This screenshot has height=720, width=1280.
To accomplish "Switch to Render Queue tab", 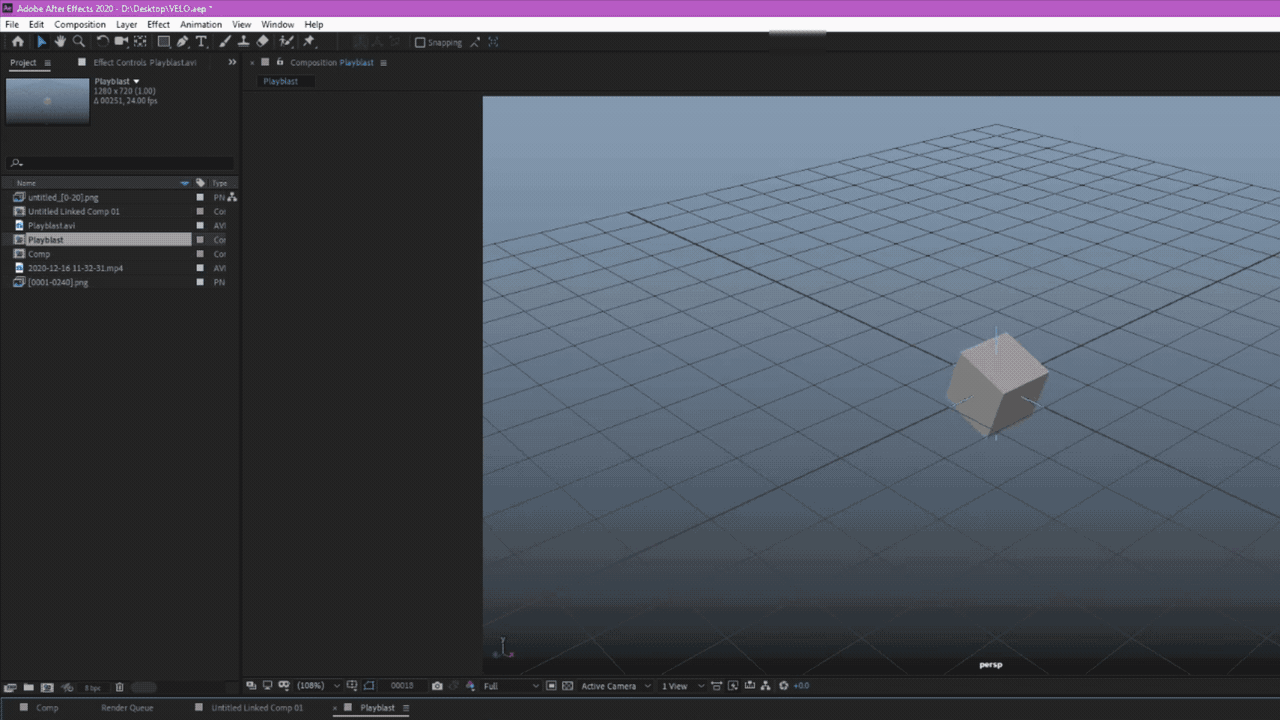I will (127, 707).
